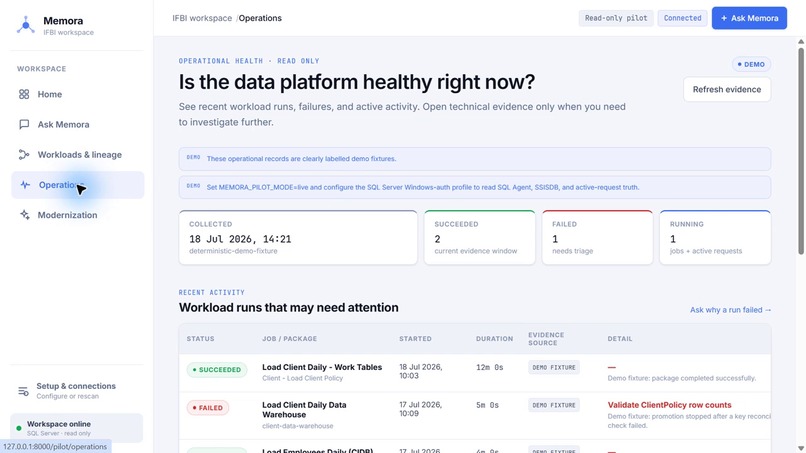806x453 pixels.
Task: Click the Workloads & lineage branch icon
Action: click(x=24, y=155)
